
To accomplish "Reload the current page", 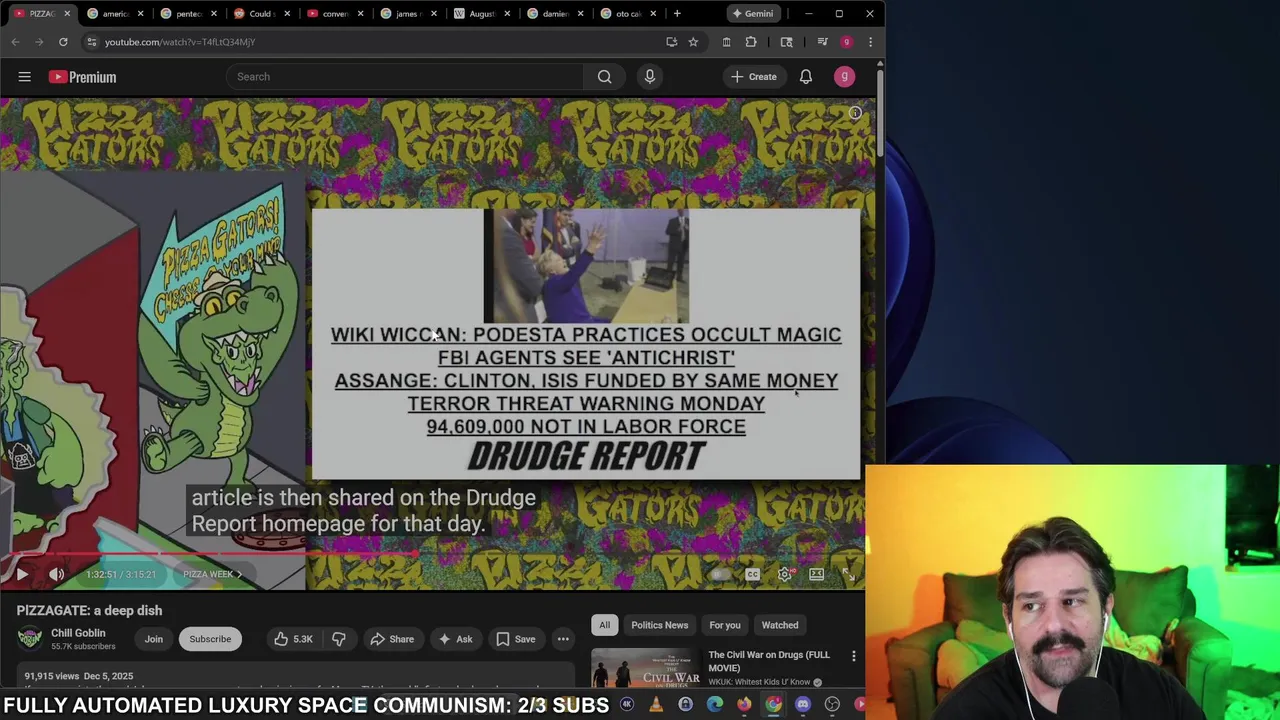I will [x=63, y=42].
